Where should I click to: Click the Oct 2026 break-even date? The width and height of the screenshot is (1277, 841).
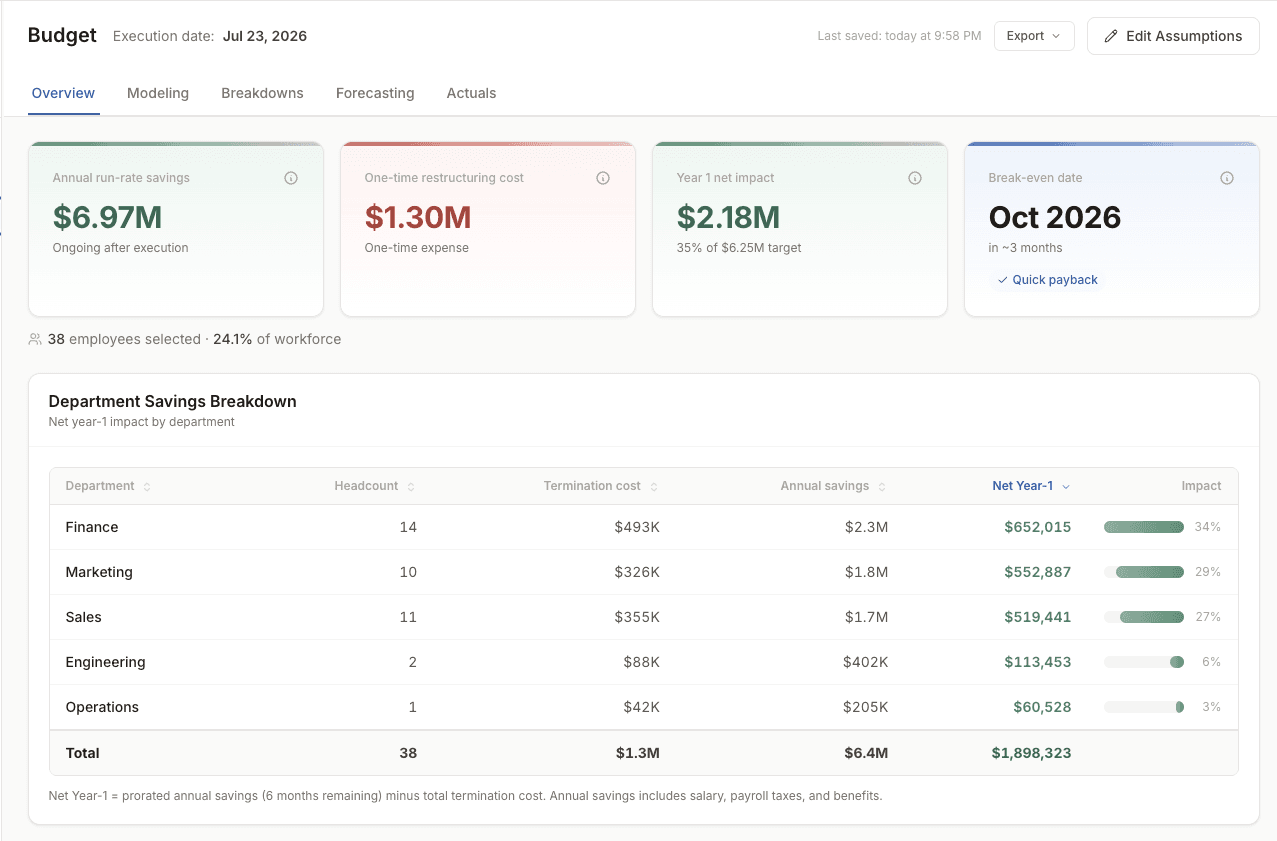point(1054,217)
